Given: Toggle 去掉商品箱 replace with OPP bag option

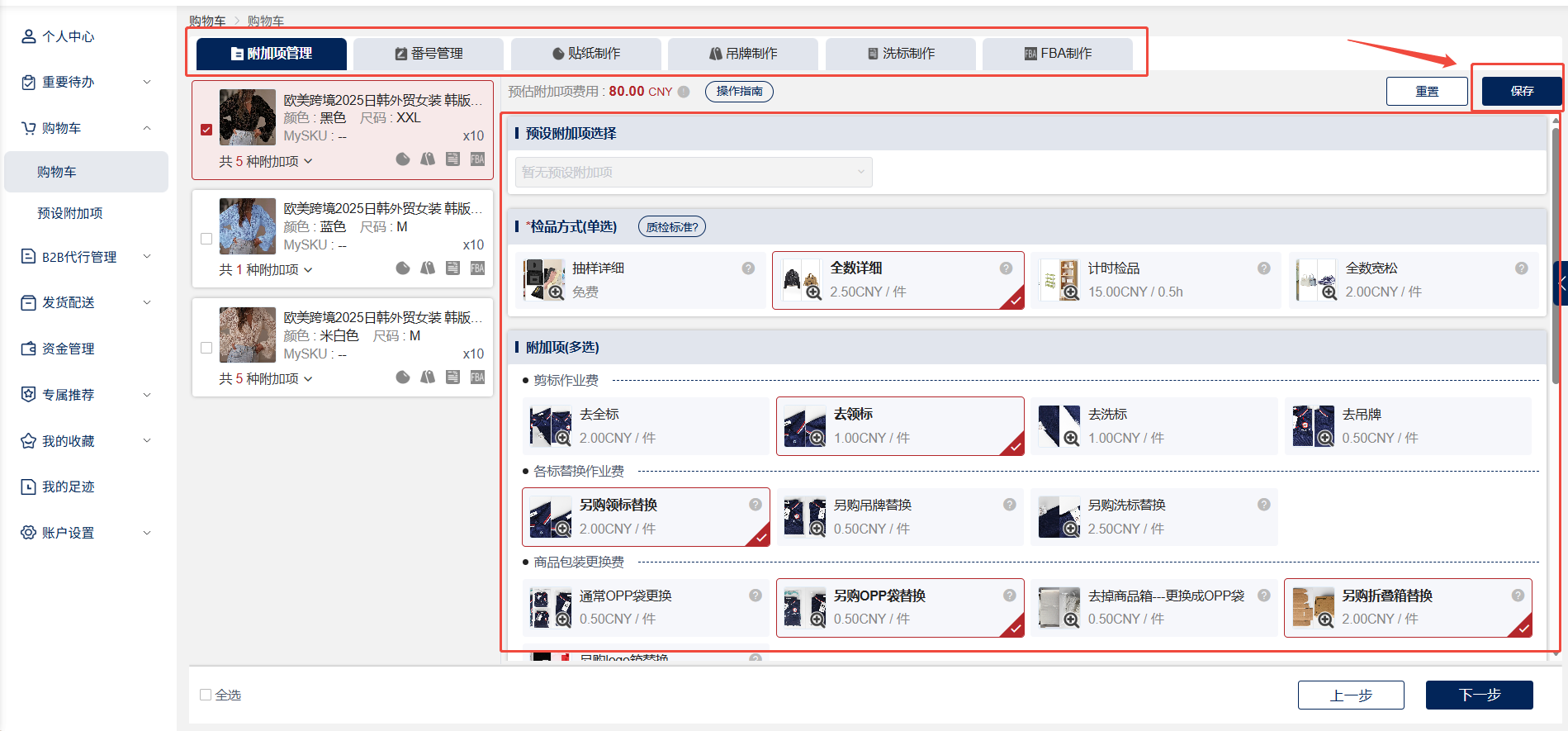Looking at the screenshot, I should pos(1153,608).
